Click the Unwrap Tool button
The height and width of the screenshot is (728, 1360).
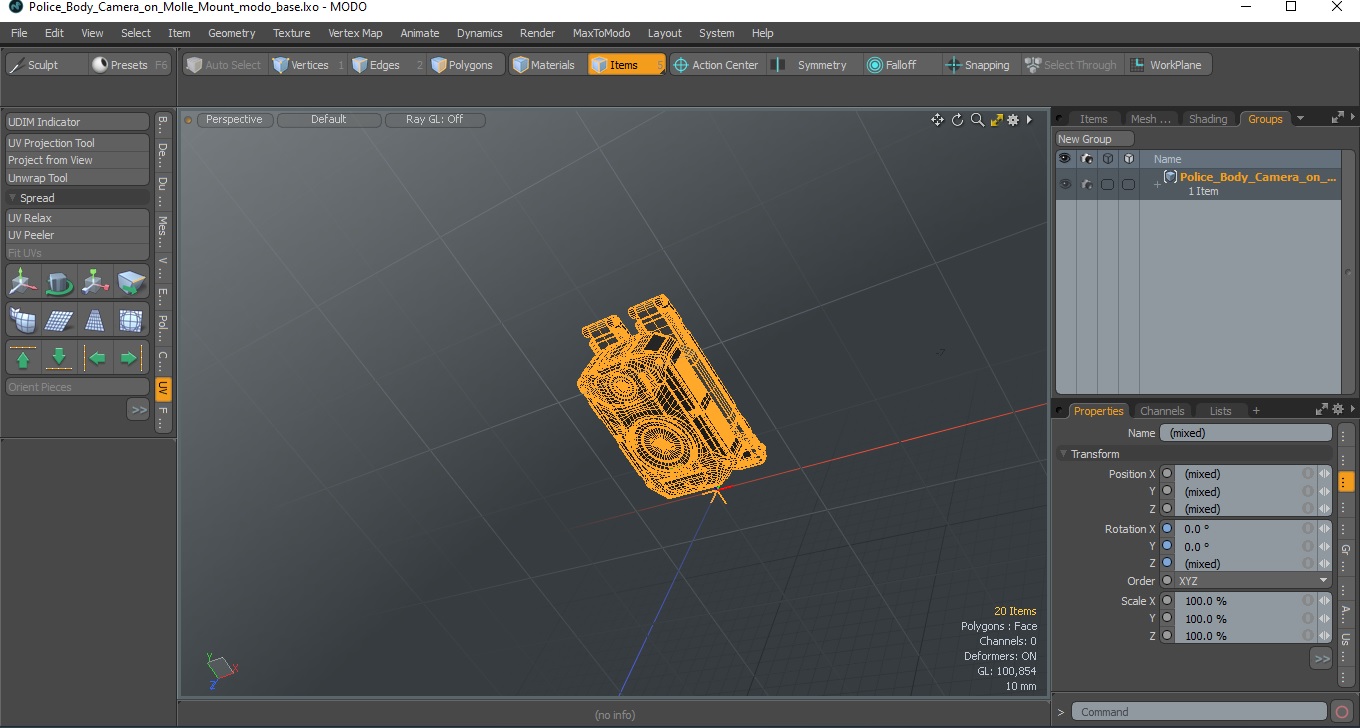(x=78, y=178)
